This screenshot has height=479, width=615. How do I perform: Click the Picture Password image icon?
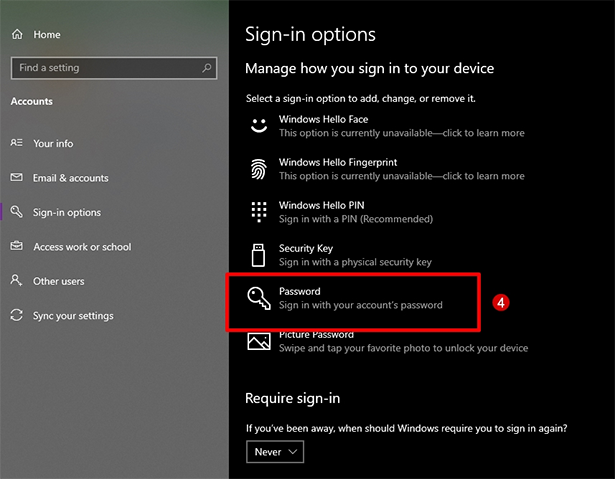pyautogui.click(x=259, y=341)
